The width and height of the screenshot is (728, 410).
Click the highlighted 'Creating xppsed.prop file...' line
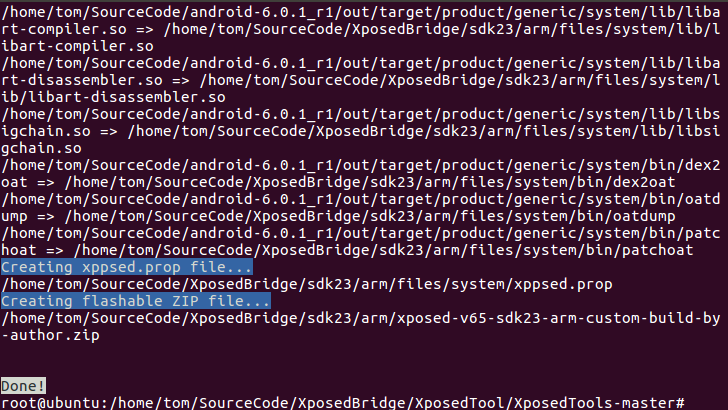[x=126, y=267]
